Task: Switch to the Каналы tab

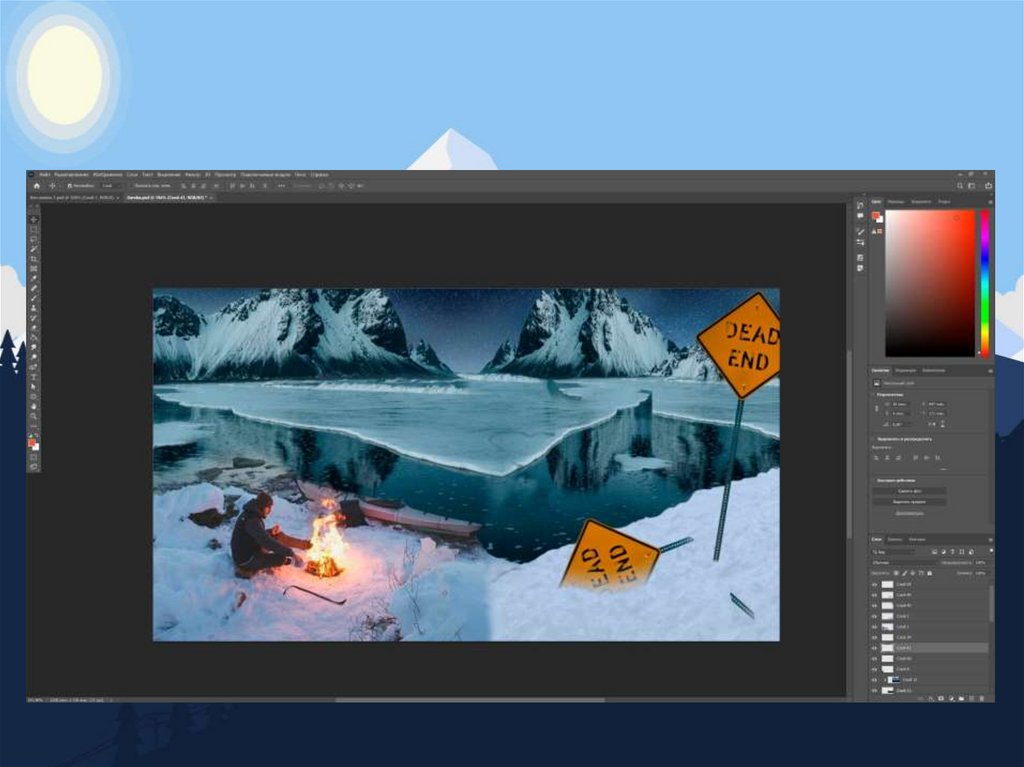Action: point(895,540)
